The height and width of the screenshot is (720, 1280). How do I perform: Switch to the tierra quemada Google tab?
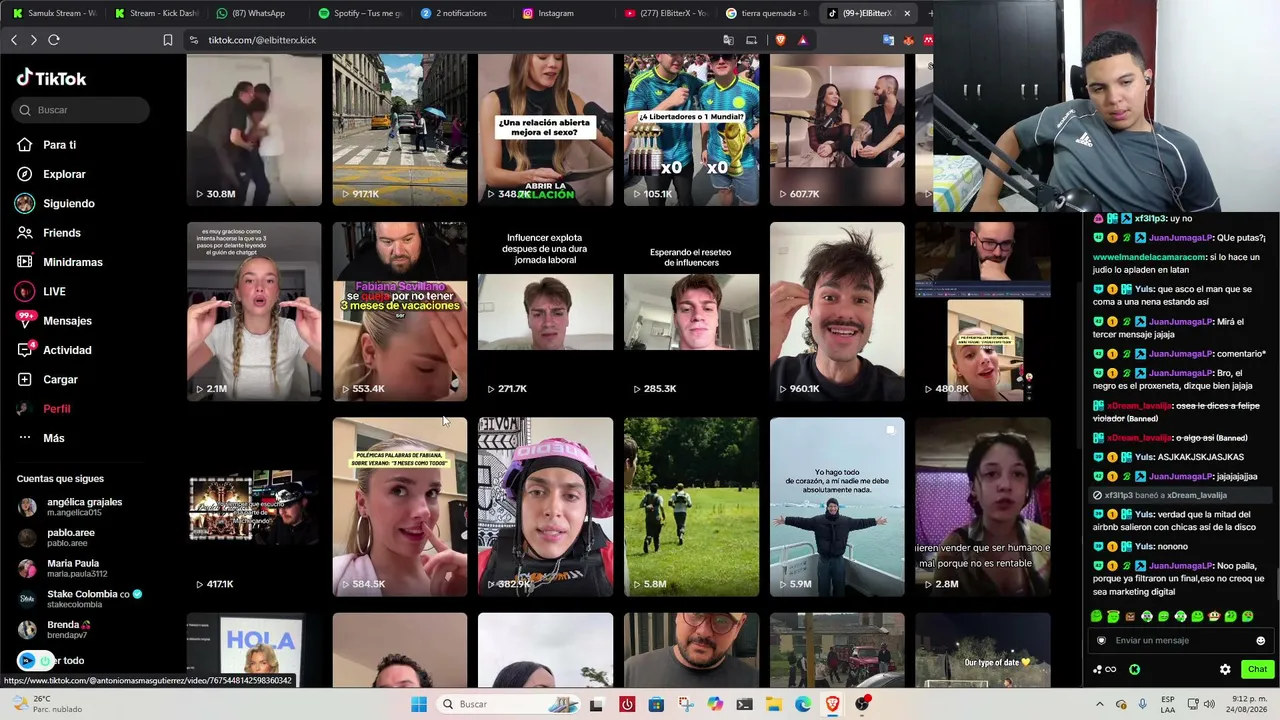[x=769, y=13]
